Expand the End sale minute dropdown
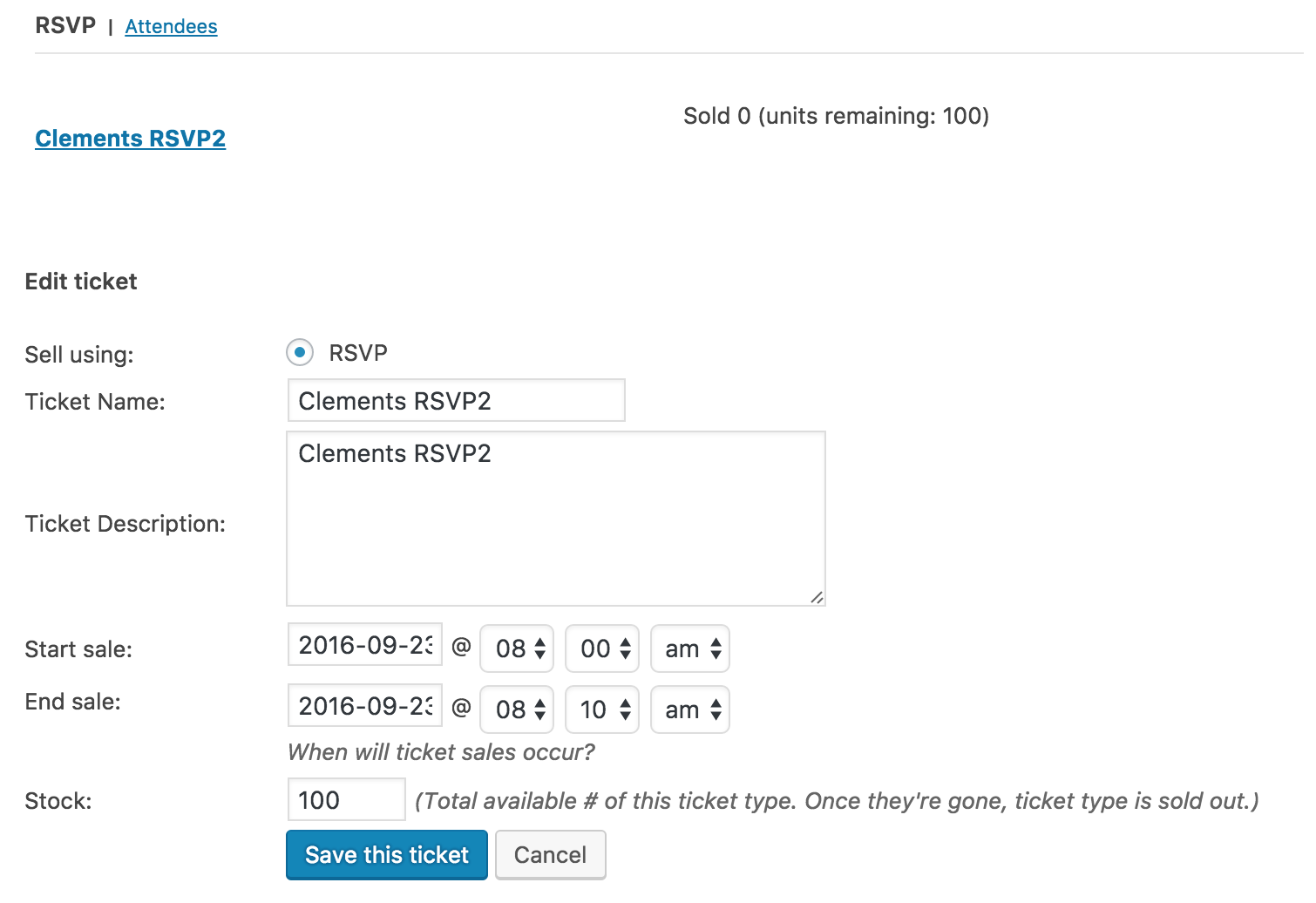The width and height of the screenshot is (1316, 903). coord(602,709)
